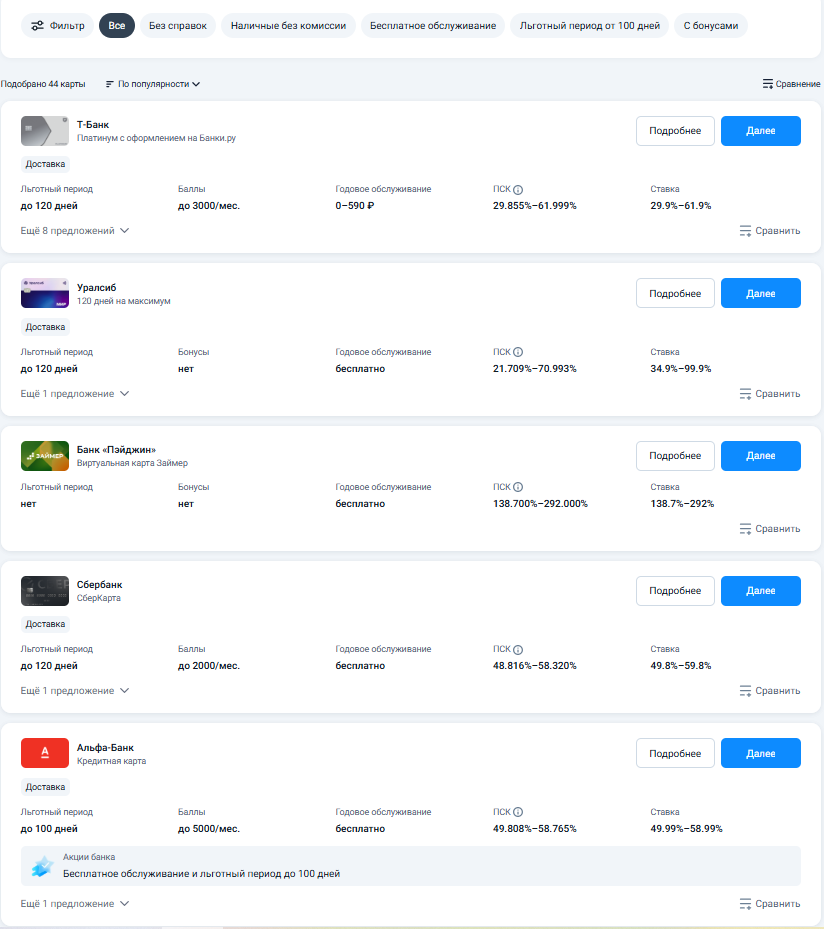Open the Фильтр sliders icon
The height and width of the screenshot is (929, 824).
37,25
